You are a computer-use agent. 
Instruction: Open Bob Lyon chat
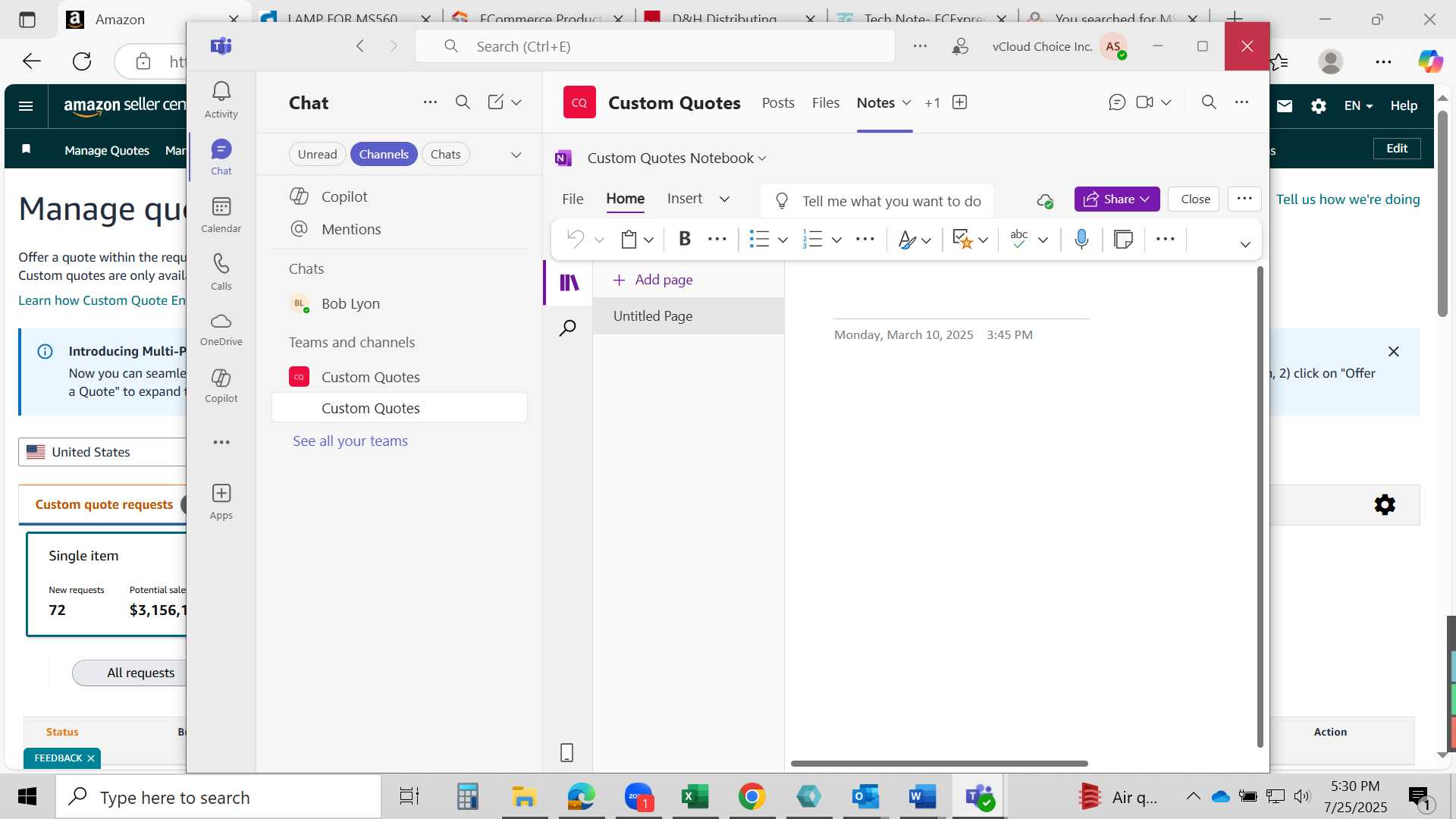[x=399, y=303]
